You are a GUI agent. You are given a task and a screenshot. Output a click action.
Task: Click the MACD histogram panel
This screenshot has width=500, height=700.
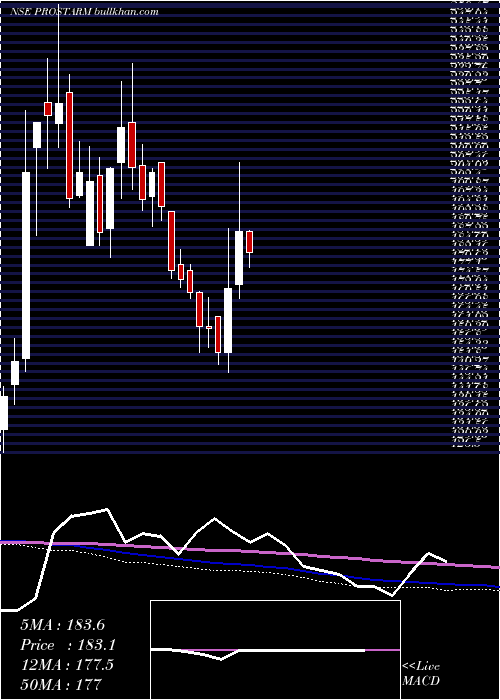(x=275, y=650)
